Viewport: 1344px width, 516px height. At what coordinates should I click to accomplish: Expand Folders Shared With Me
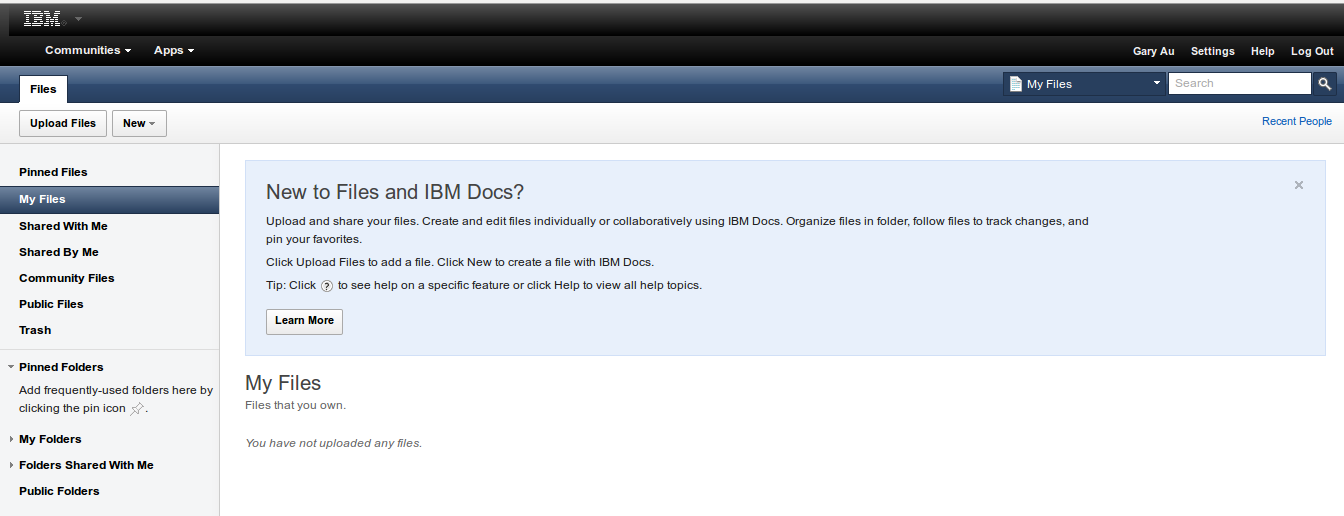(x=10, y=465)
